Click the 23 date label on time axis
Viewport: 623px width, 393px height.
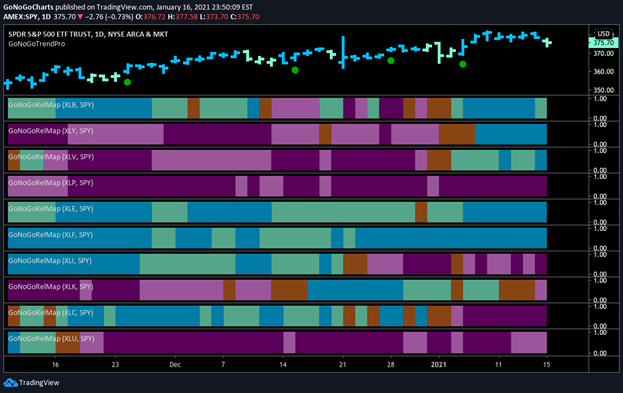coord(115,364)
